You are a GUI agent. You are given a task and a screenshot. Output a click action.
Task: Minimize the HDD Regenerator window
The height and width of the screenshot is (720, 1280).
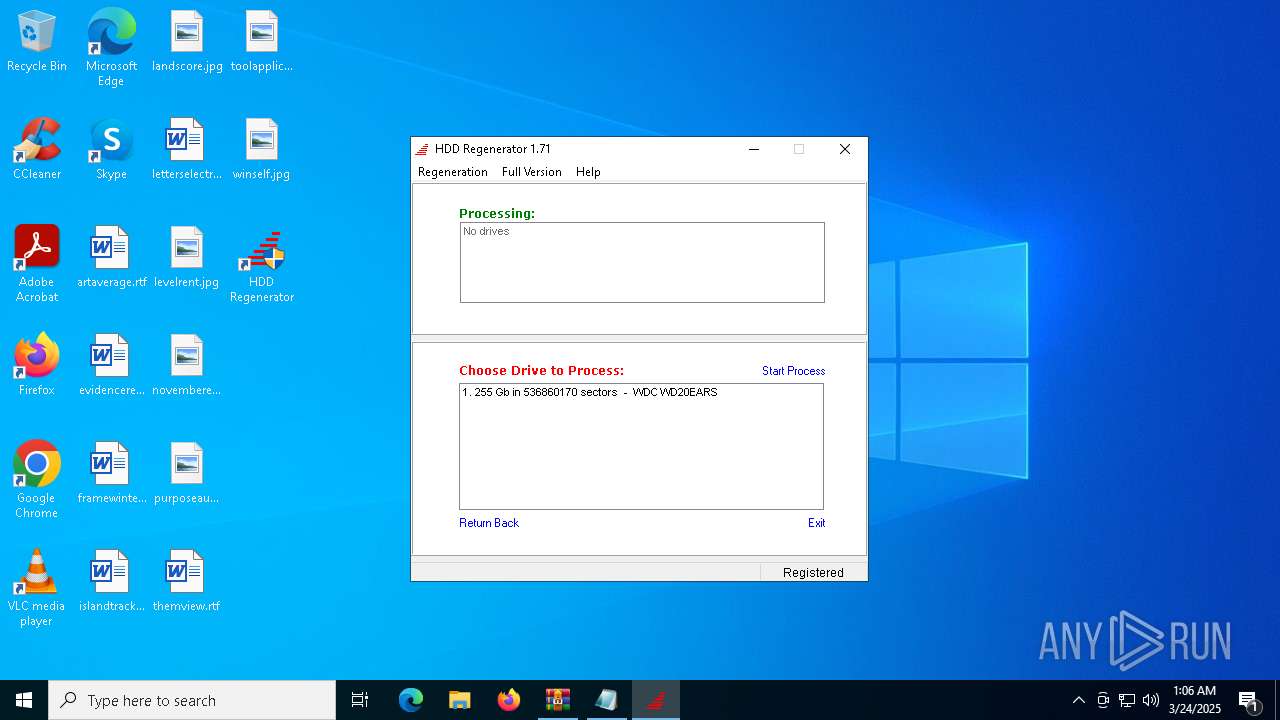point(754,149)
